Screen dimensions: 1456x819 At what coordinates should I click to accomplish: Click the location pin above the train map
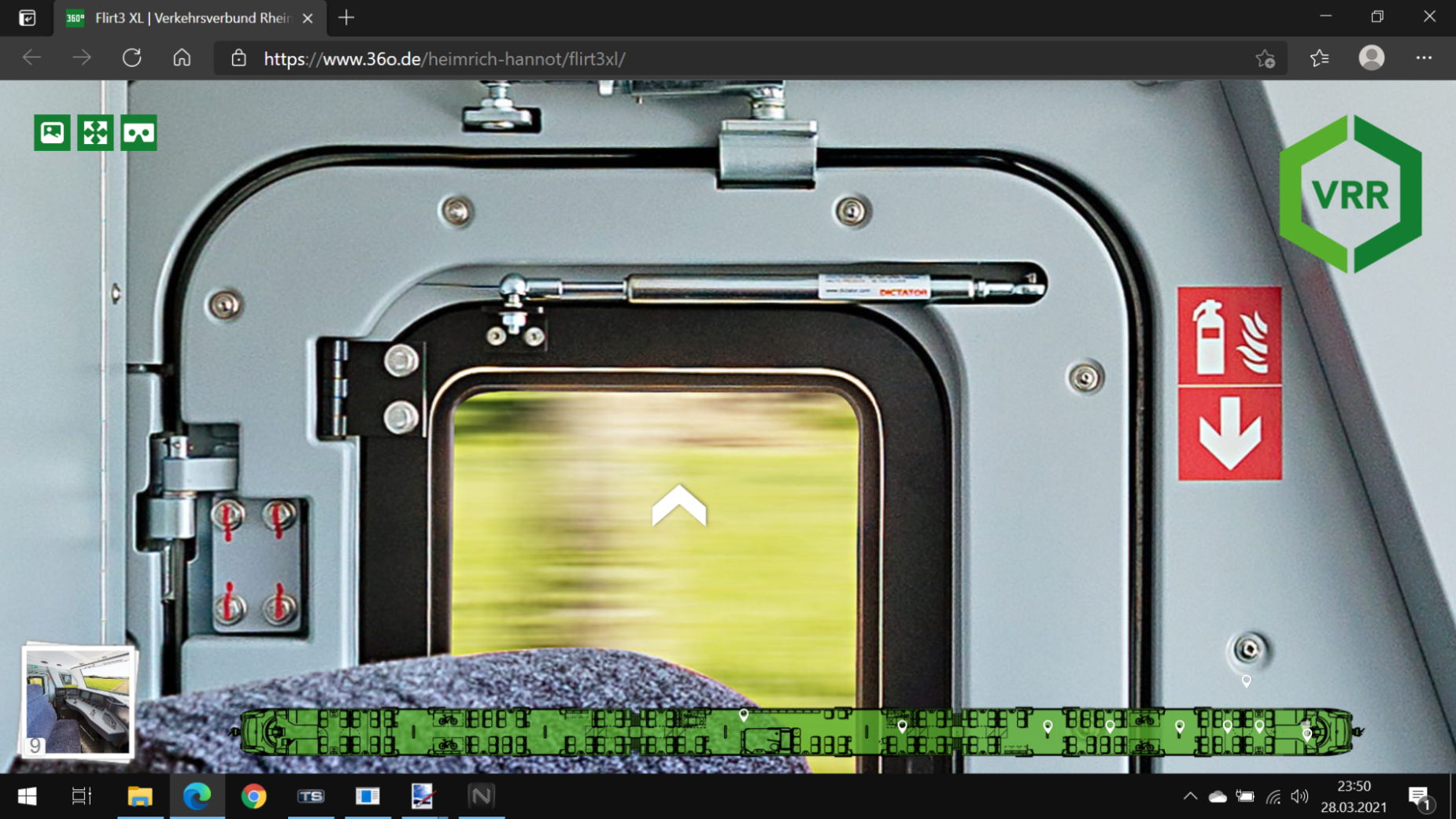[1246, 681]
